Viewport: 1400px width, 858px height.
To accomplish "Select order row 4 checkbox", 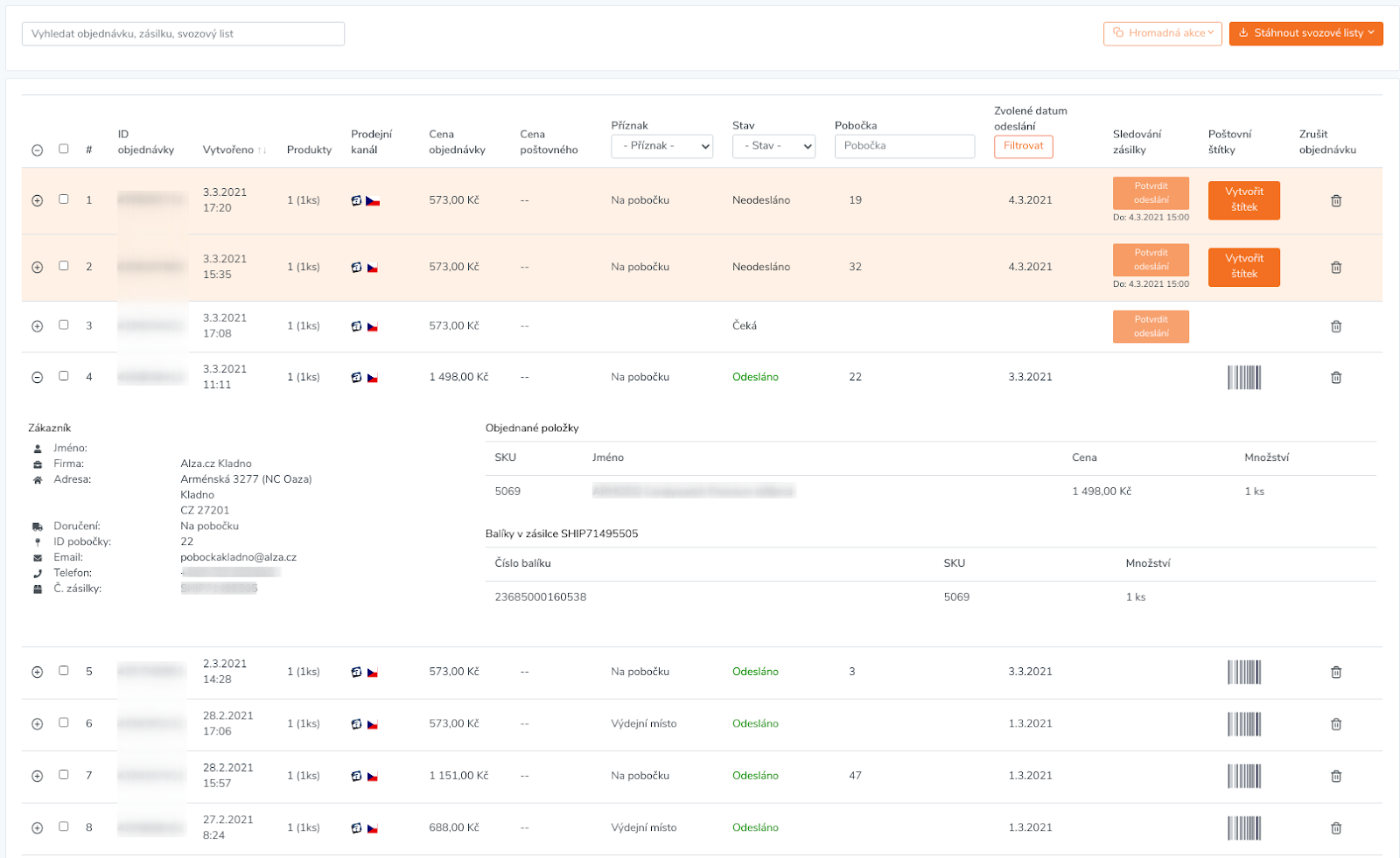I will point(64,376).
